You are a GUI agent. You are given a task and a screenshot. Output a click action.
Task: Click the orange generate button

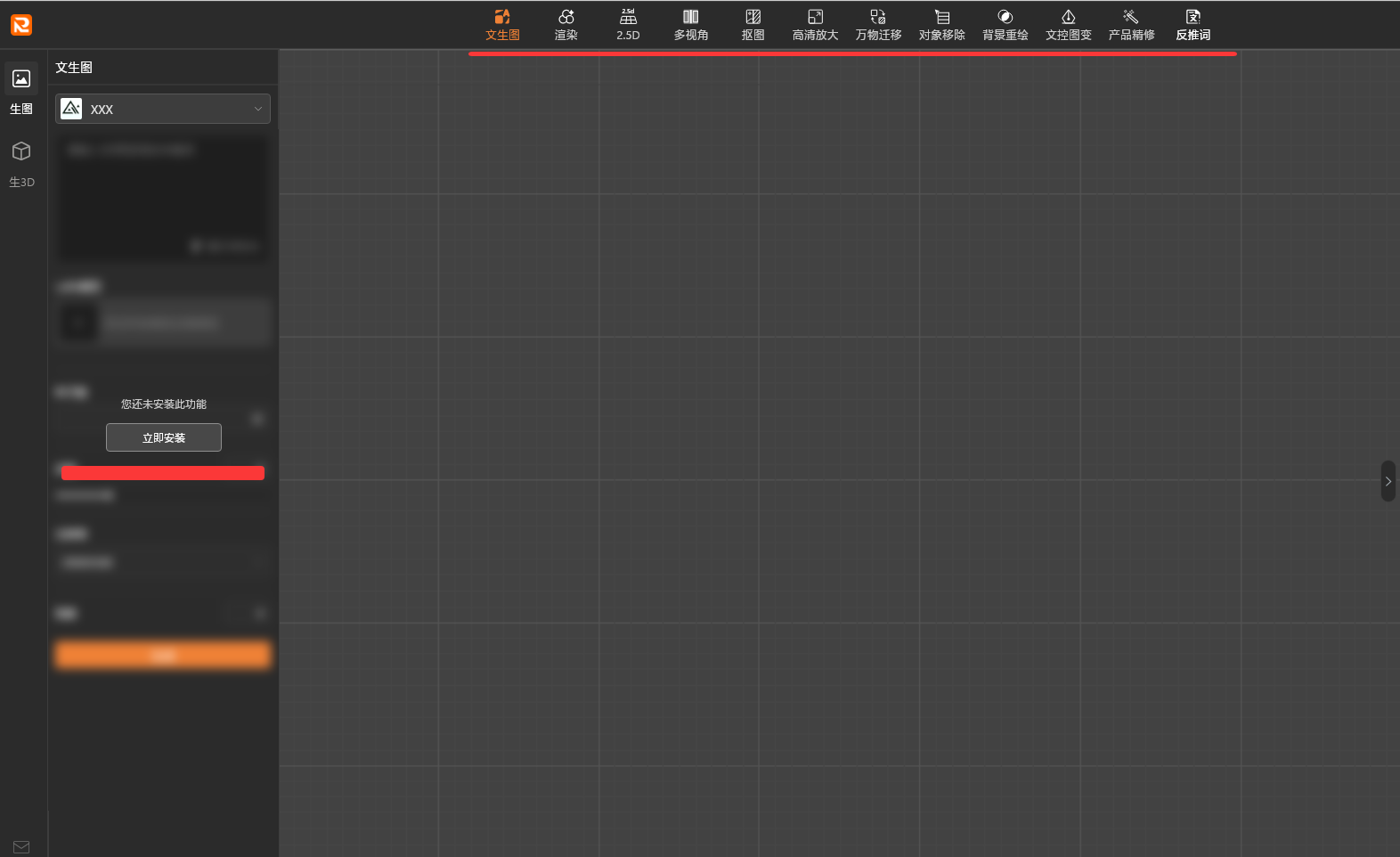(163, 656)
